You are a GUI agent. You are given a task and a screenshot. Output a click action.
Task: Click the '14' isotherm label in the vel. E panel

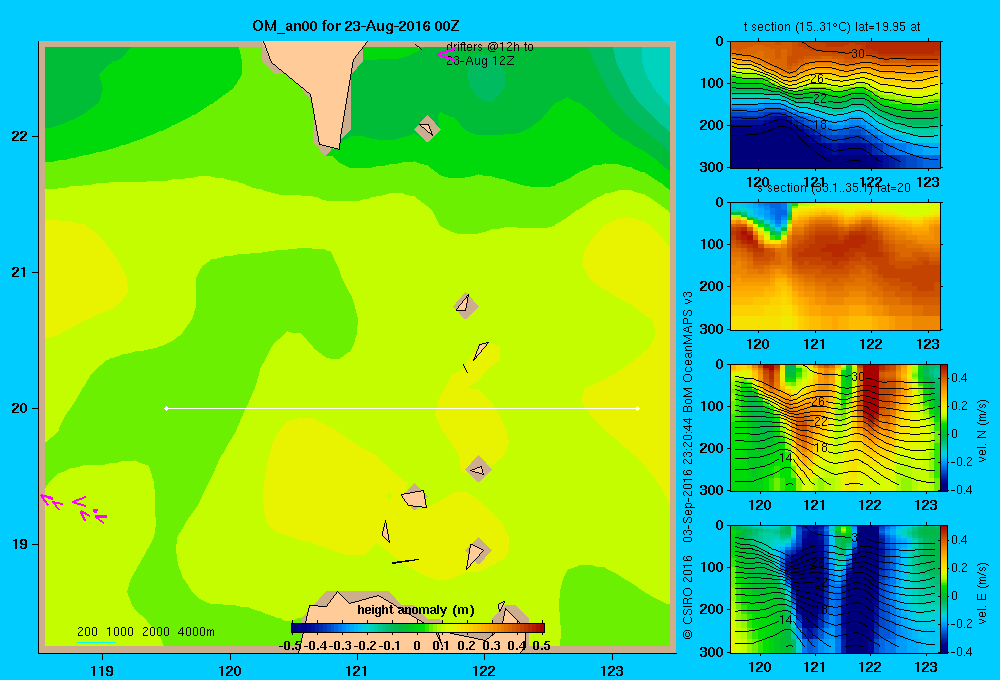pos(786,619)
